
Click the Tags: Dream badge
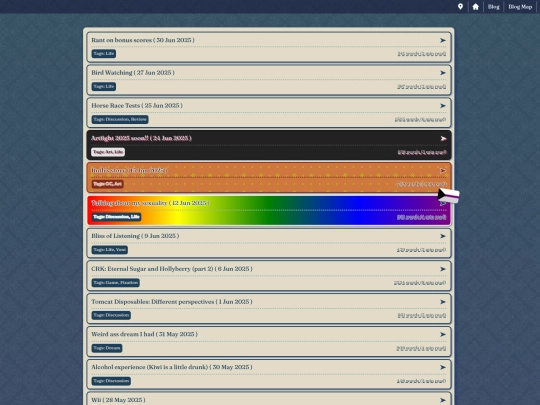(107, 348)
